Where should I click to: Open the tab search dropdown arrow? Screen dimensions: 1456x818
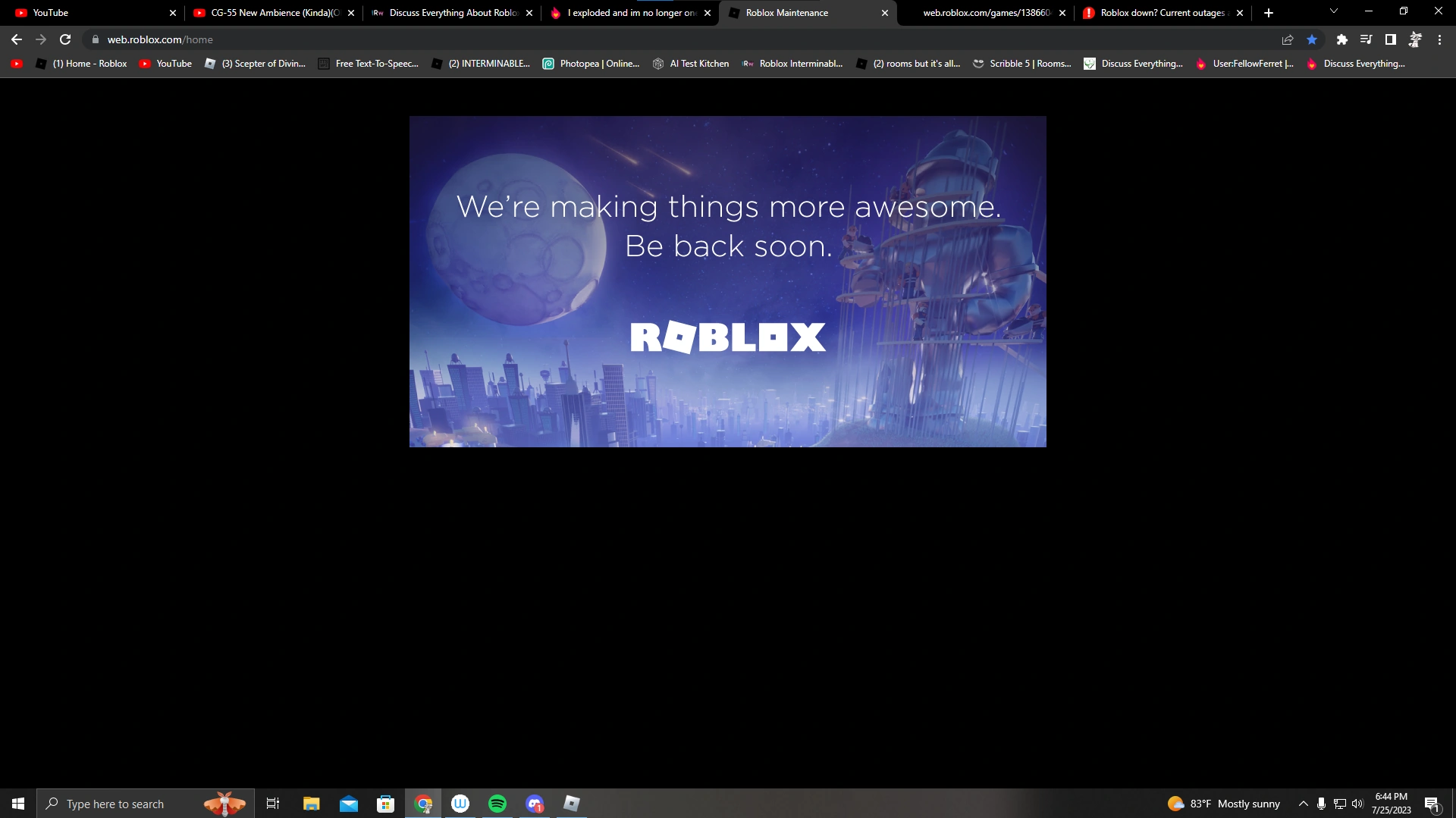pyautogui.click(x=1334, y=11)
